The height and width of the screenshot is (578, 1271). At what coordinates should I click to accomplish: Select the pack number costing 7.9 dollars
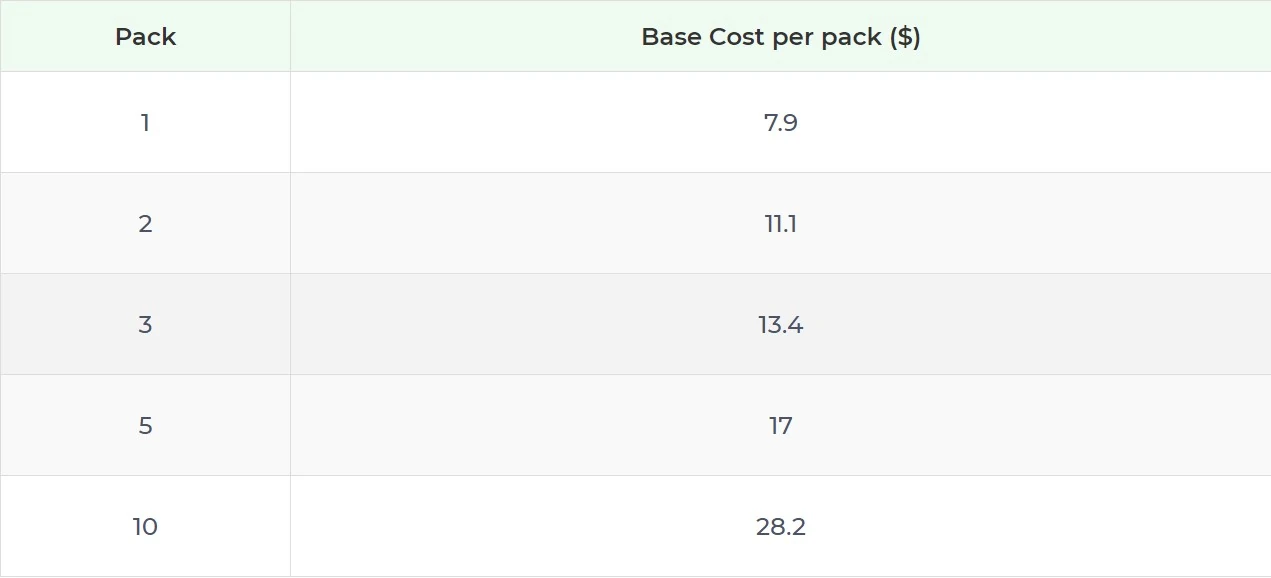click(145, 123)
